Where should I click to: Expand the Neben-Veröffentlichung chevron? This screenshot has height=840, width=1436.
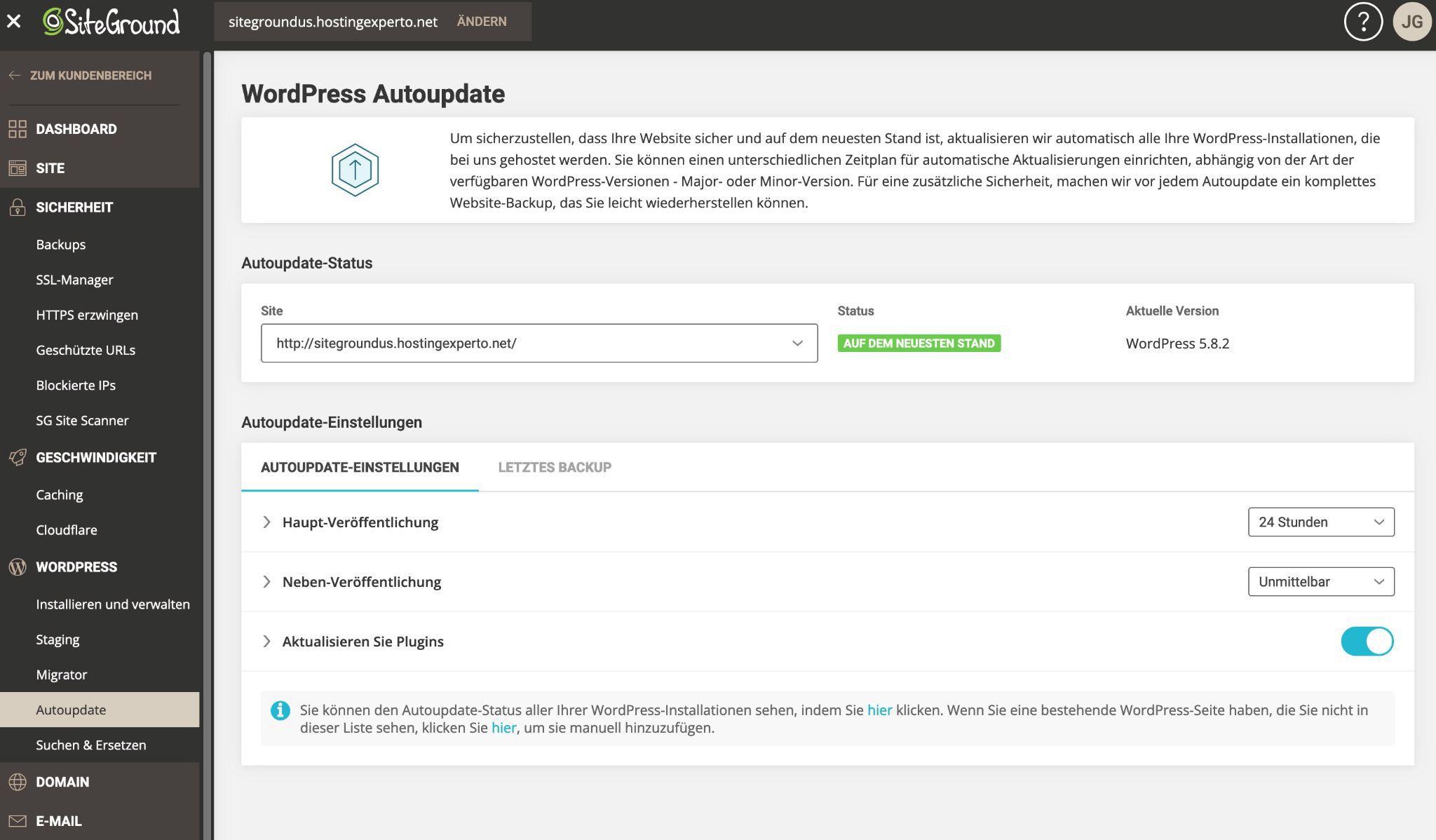click(x=266, y=582)
